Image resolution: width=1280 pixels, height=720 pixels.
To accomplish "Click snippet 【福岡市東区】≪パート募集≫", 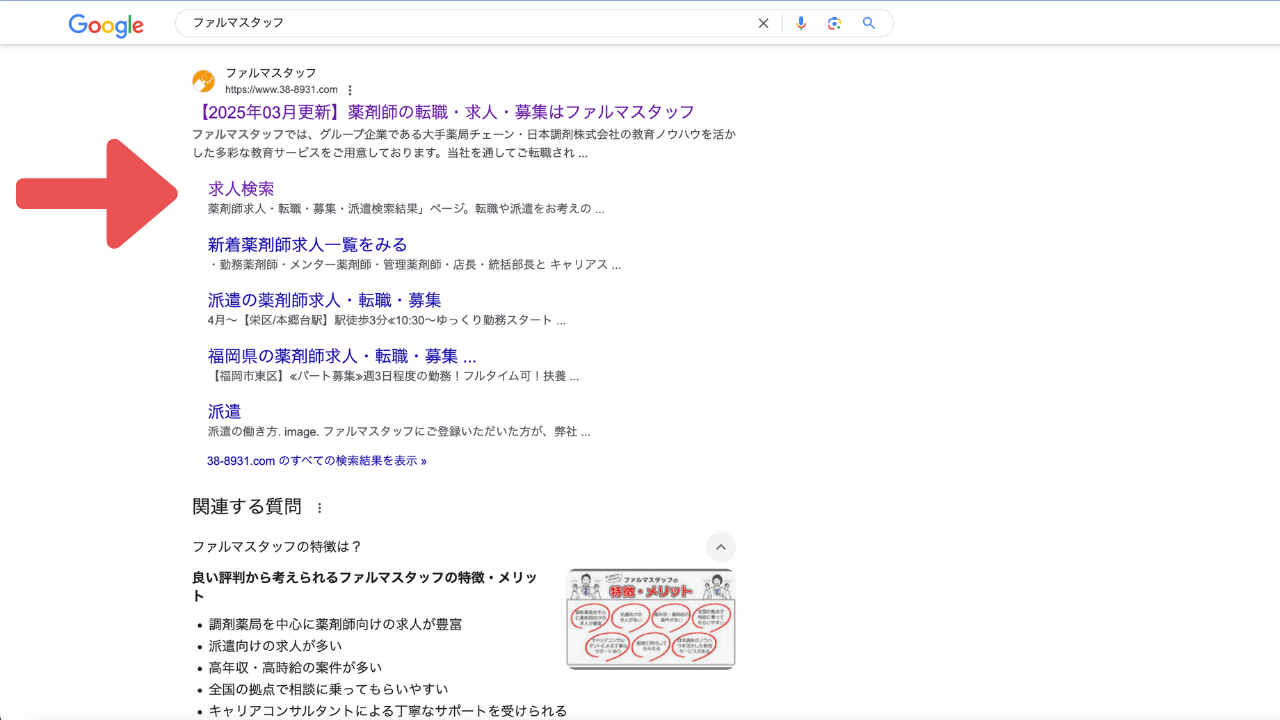I will point(394,377).
